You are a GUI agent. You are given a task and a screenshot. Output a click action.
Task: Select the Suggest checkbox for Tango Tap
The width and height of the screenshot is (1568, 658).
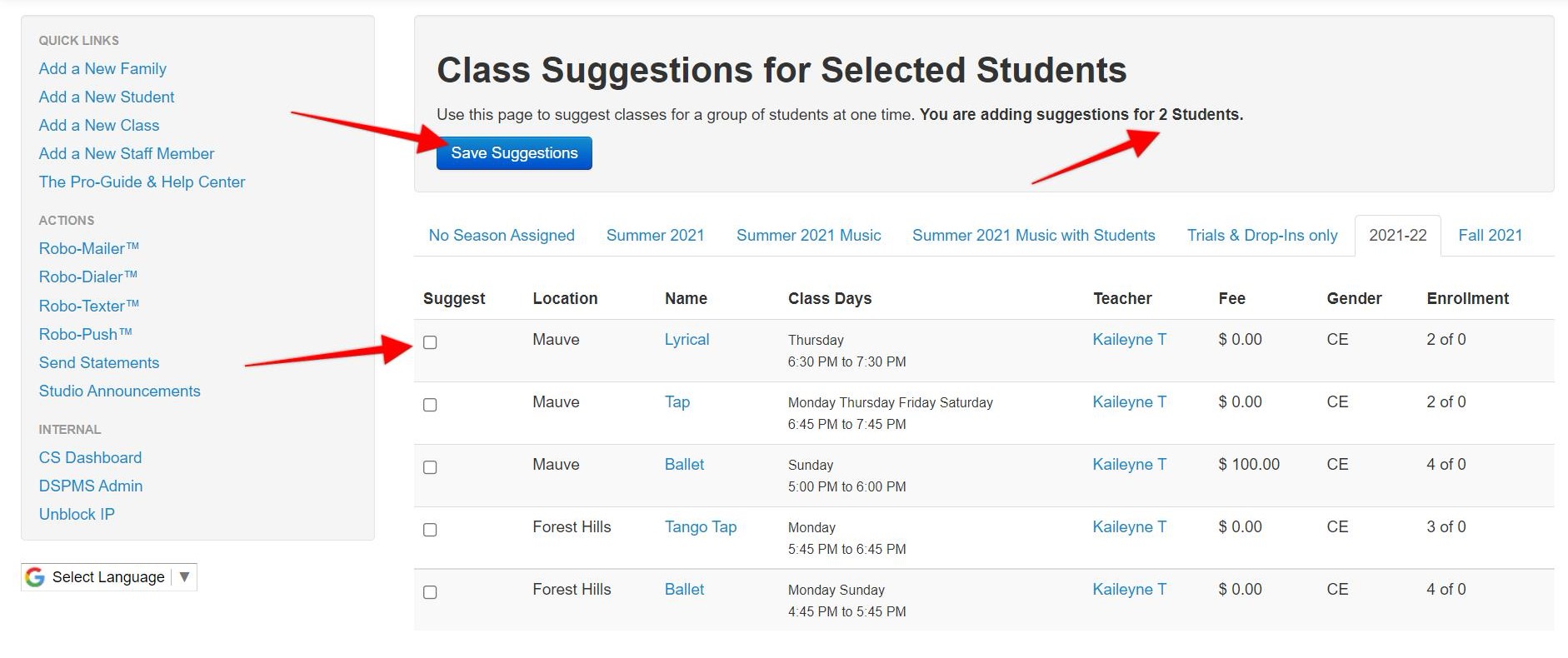coord(430,530)
